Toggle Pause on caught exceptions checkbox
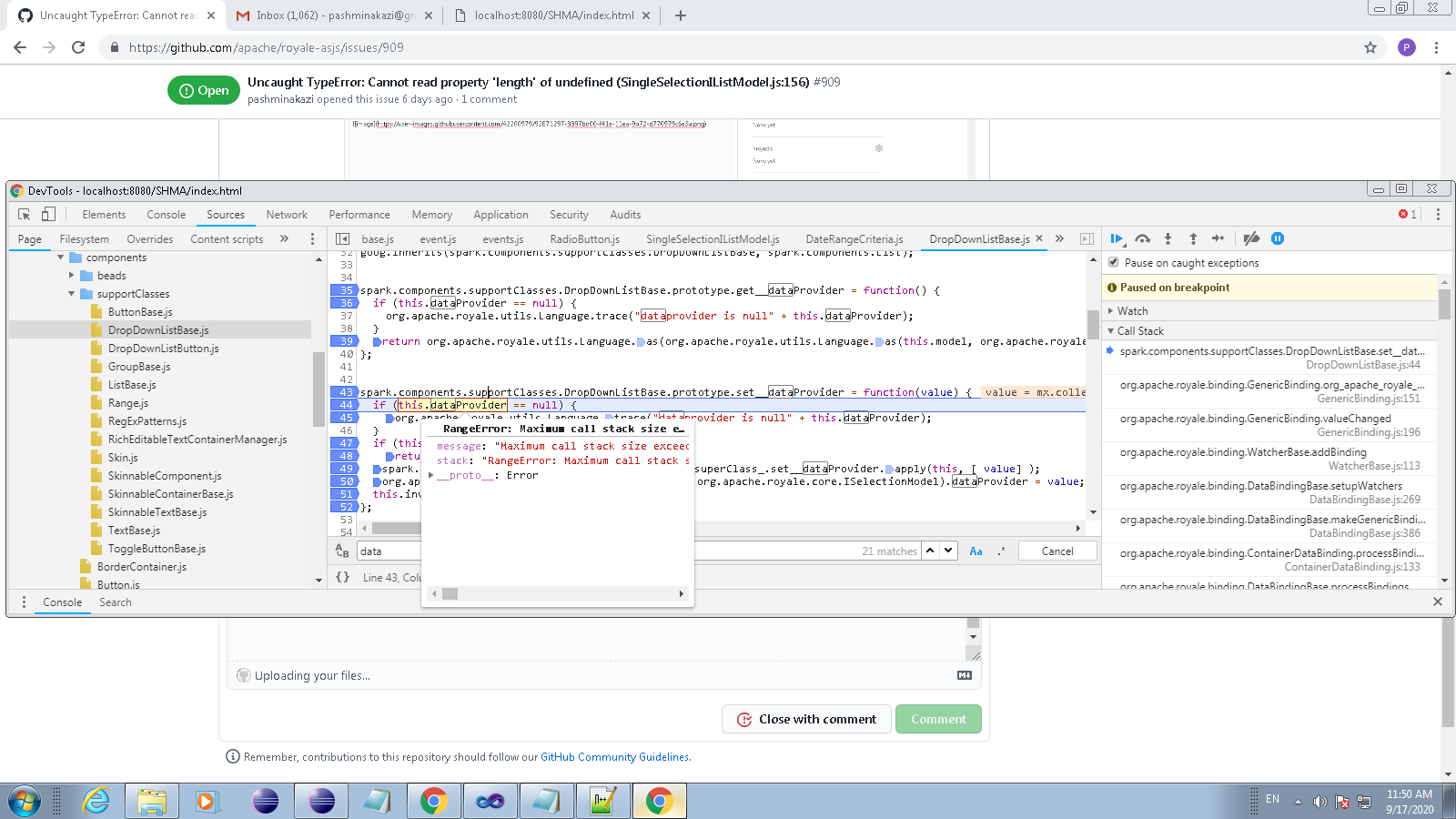The width and height of the screenshot is (1456, 819). coord(1113,262)
